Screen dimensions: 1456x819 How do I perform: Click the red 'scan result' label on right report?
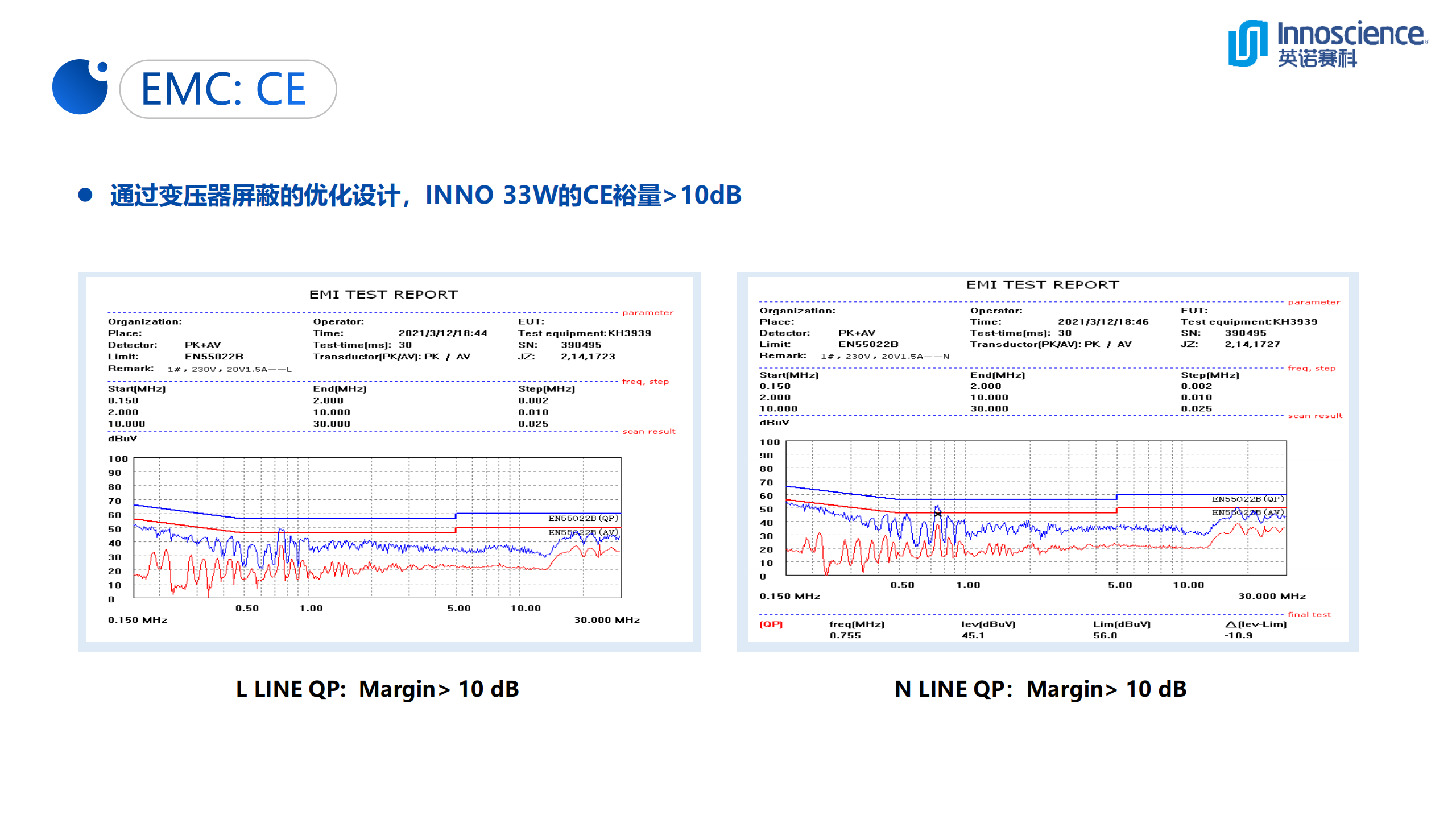(x=1314, y=416)
